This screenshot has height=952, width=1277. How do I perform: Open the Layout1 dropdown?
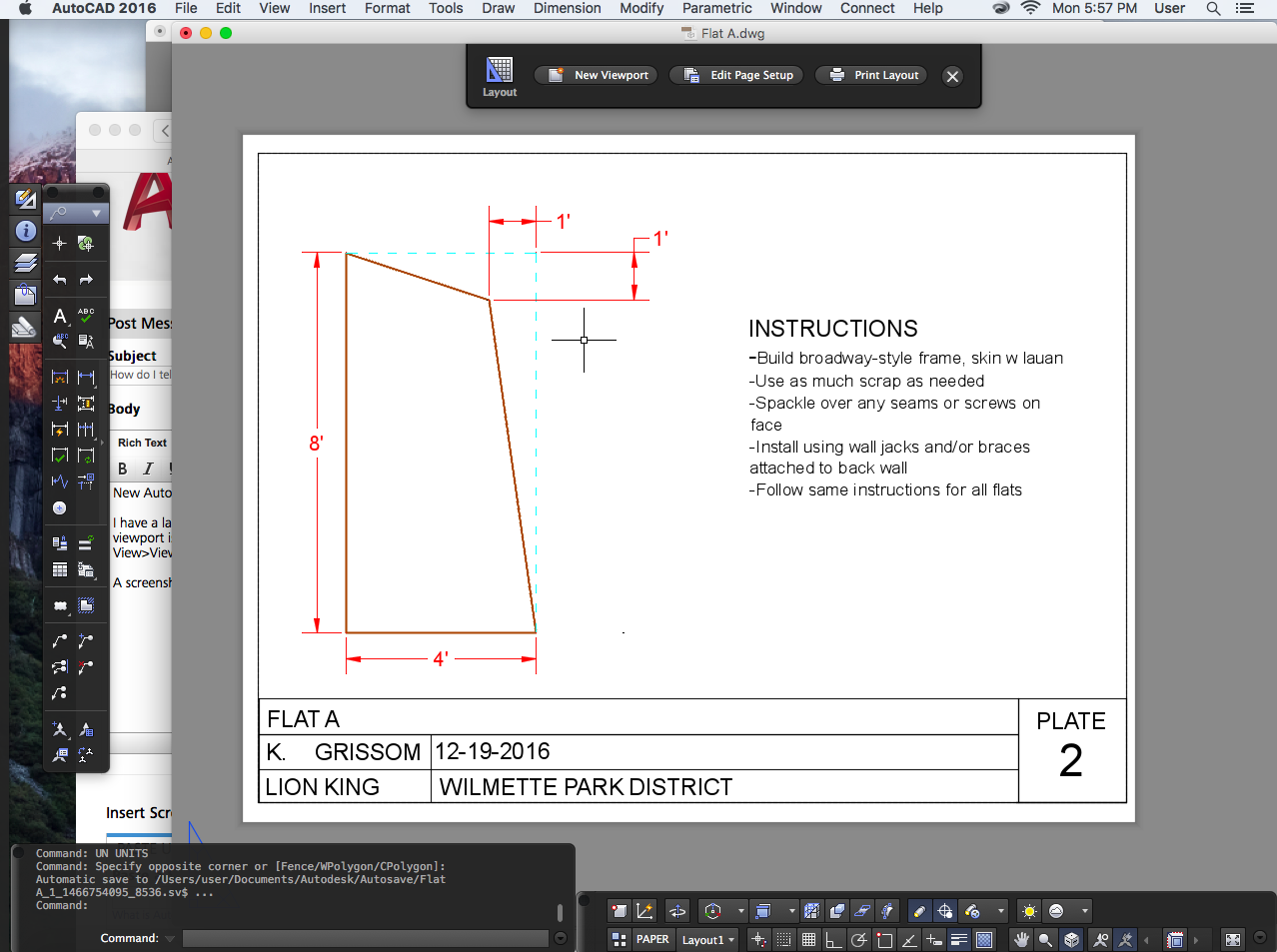[707, 940]
